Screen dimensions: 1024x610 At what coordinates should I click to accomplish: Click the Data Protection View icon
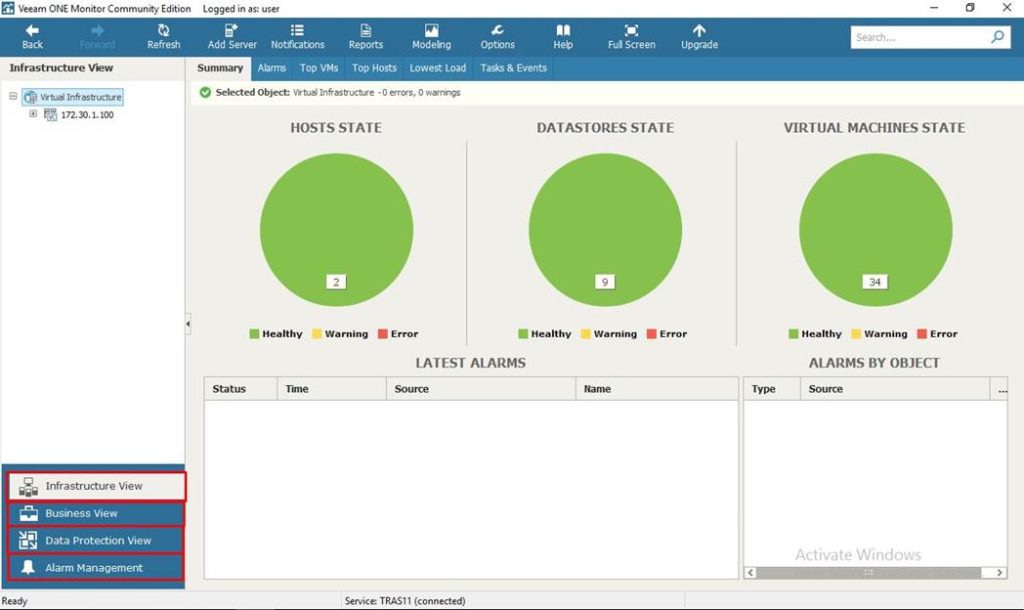click(28, 540)
